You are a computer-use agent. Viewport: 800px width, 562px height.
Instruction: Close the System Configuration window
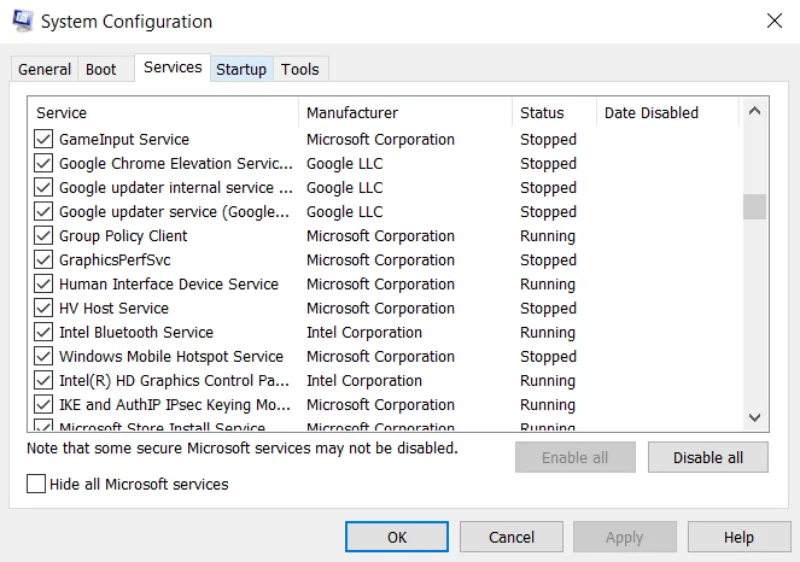coord(774,21)
